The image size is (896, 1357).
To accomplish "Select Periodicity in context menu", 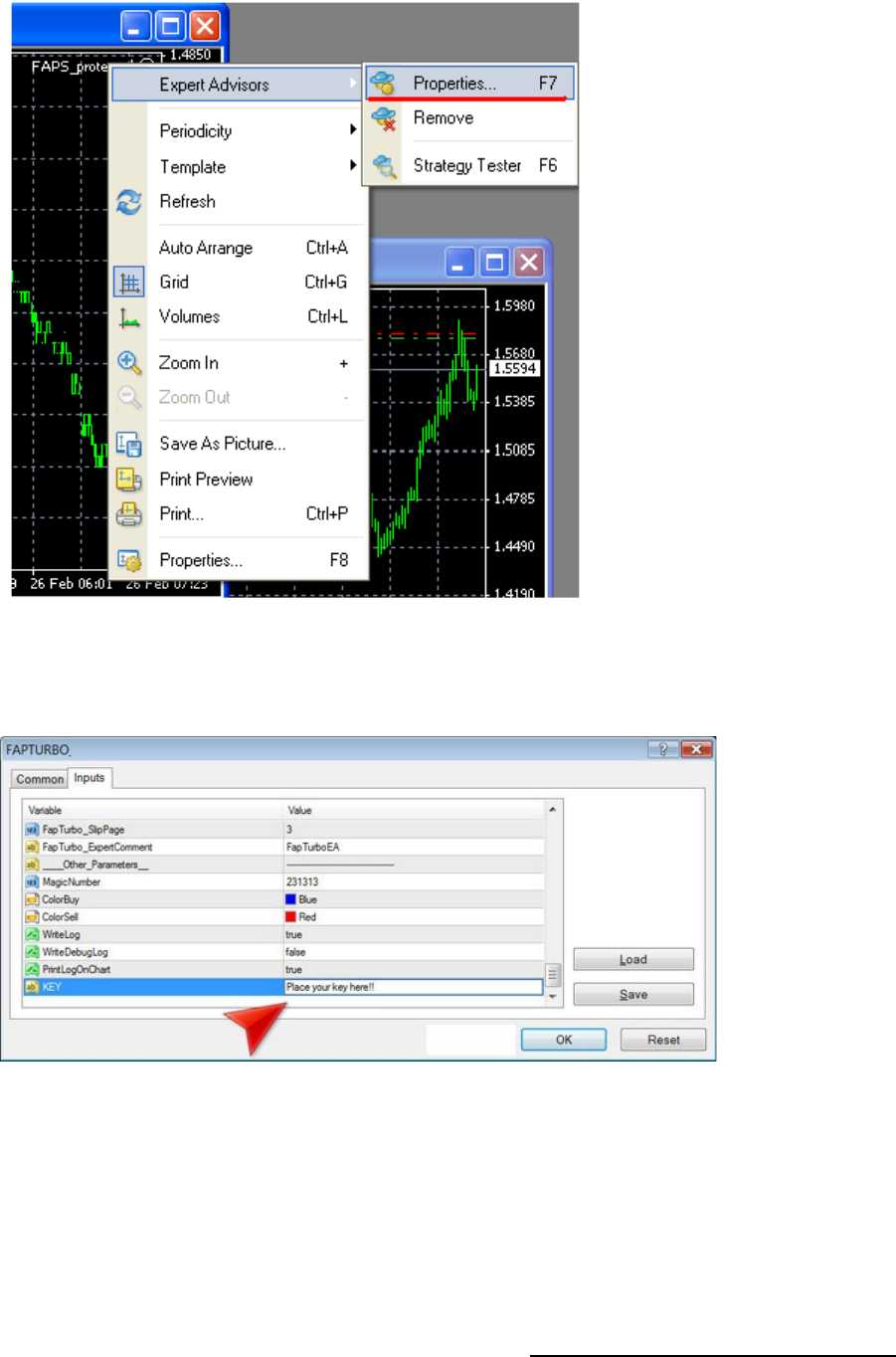I will point(196,131).
